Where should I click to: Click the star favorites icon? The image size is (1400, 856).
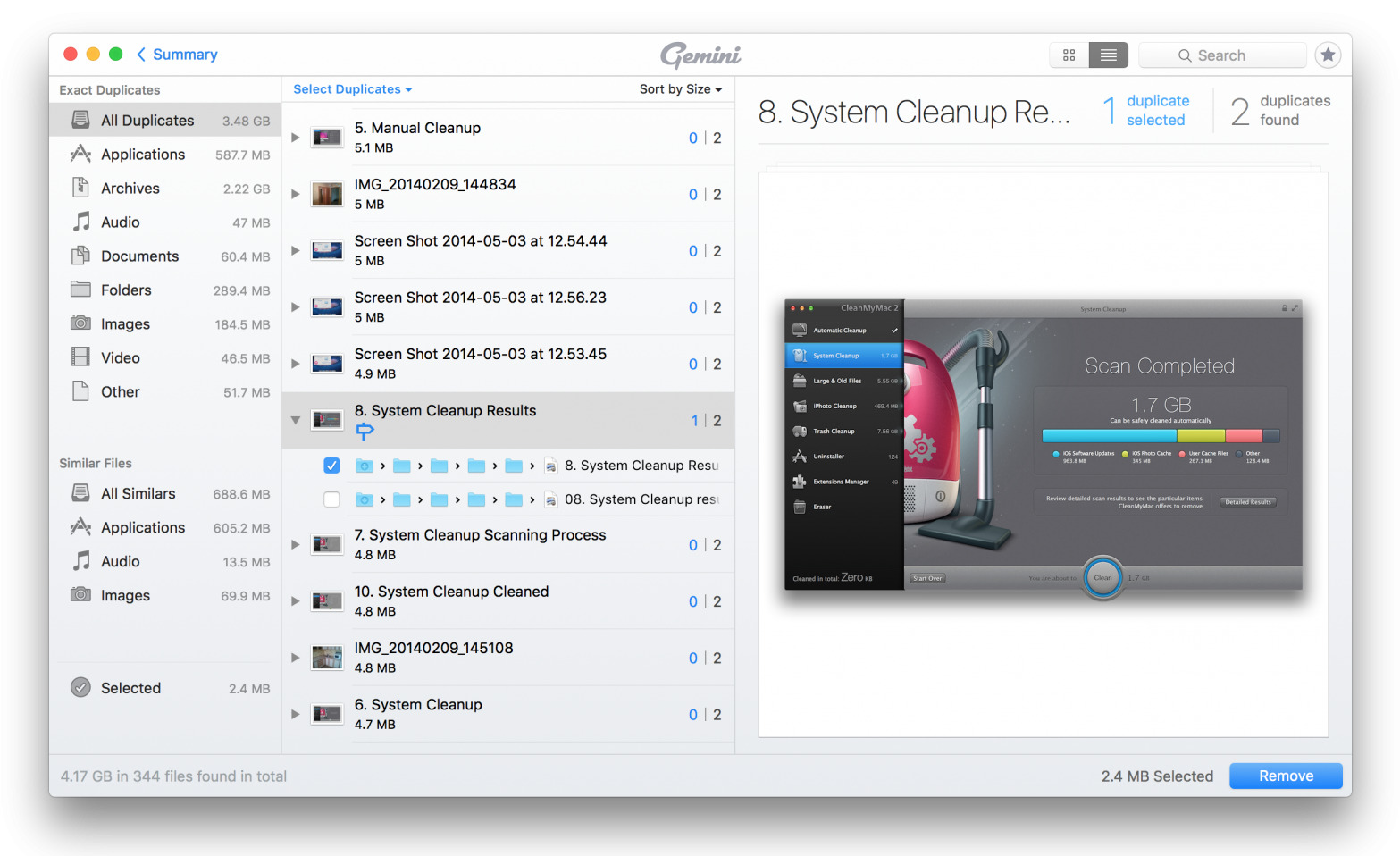pos(1328,55)
